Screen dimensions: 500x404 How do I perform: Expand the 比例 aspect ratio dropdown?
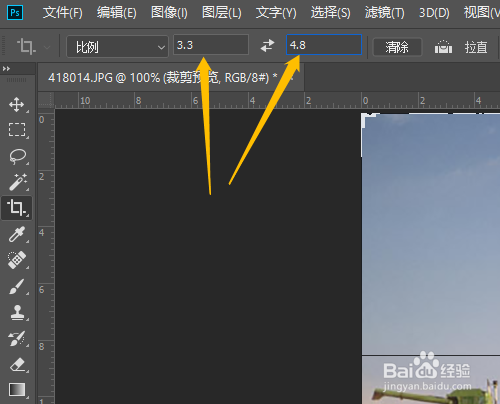117,47
